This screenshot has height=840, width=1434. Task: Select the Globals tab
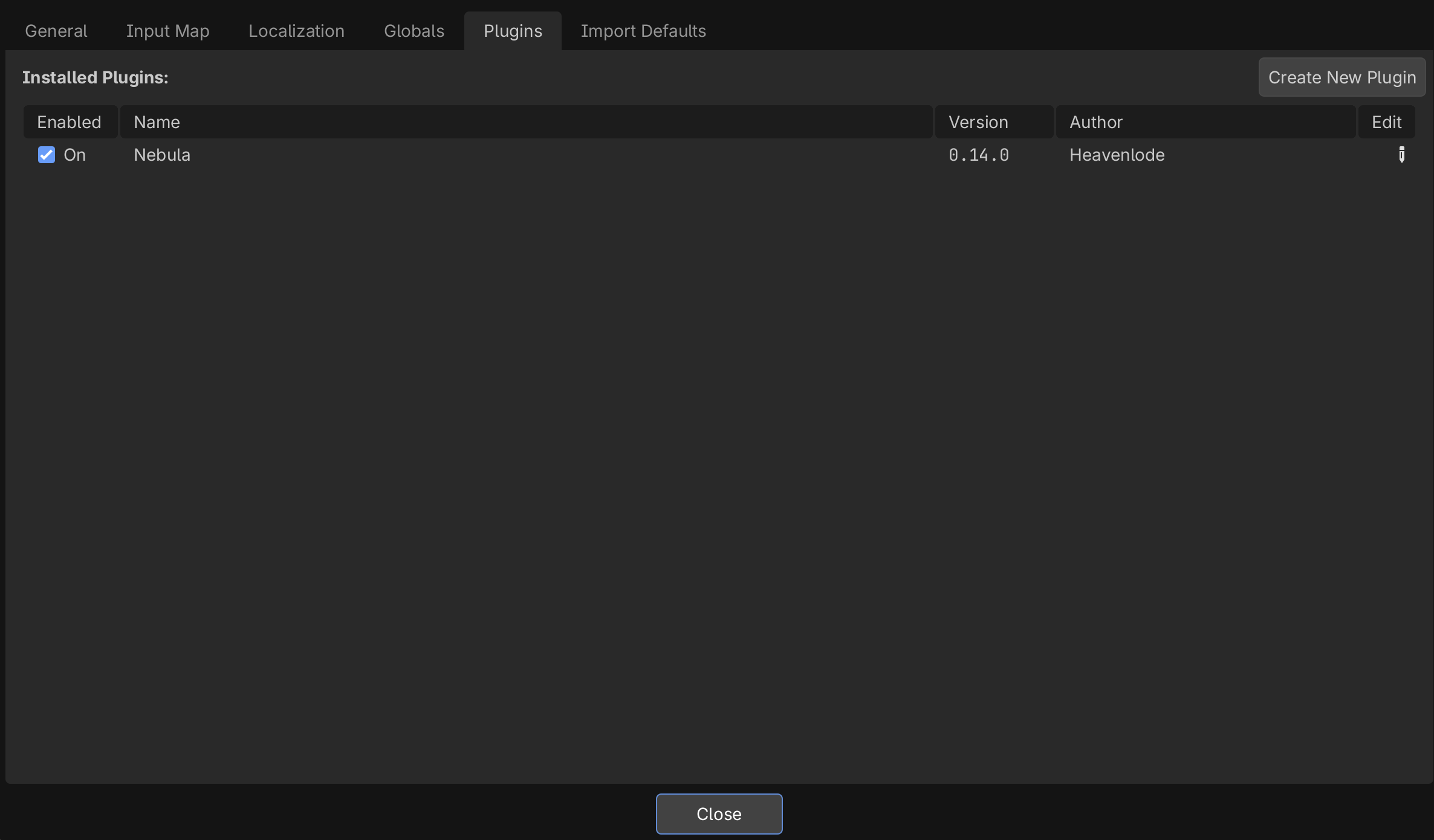pyautogui.click(x=414, y=31)
